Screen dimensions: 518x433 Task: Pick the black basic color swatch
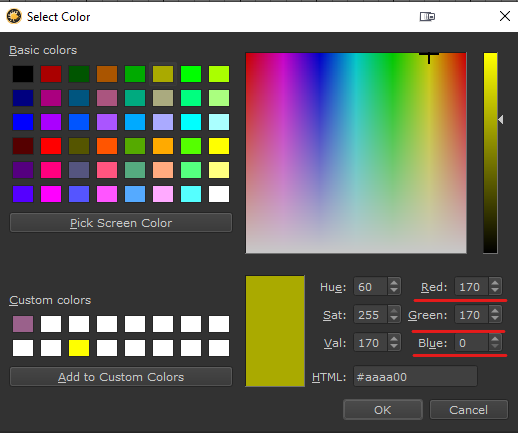click(x=23, y=74)
